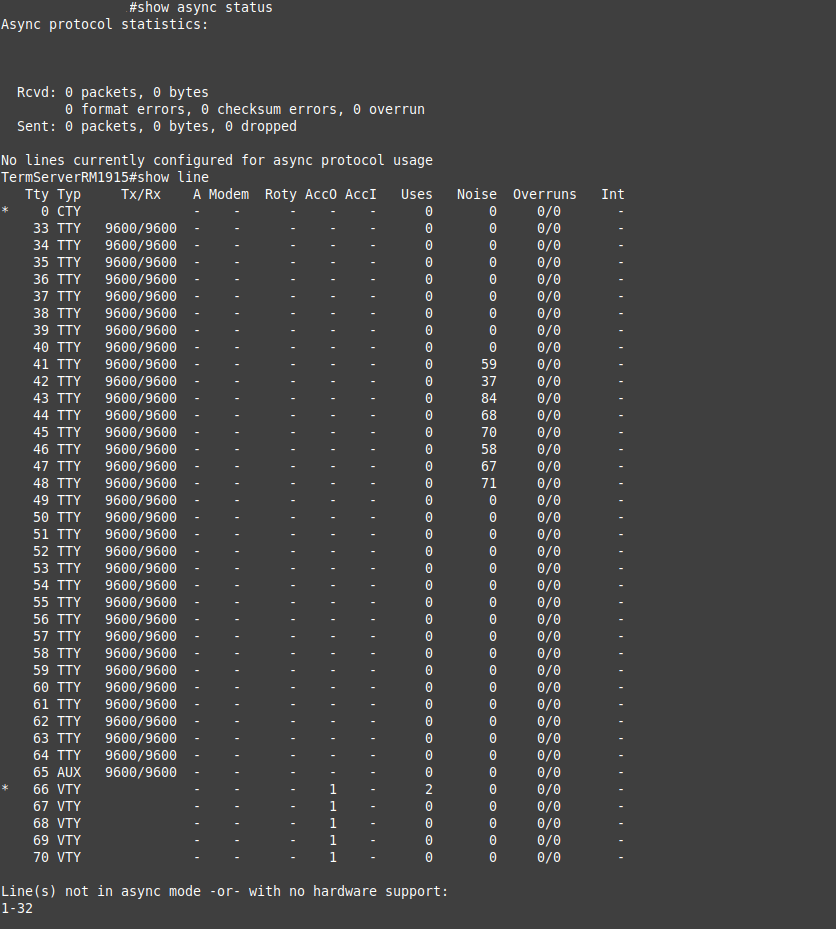Click the 'Modem' column header

[x=229, y=195]
